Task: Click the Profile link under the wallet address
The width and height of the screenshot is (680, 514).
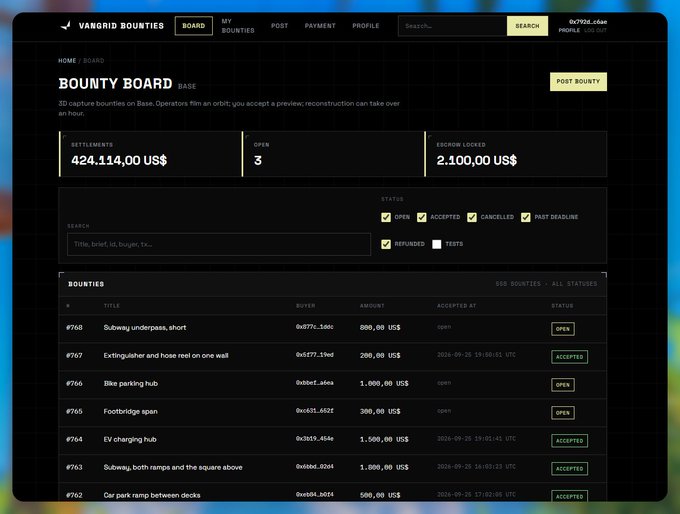Action: point(569,30)
